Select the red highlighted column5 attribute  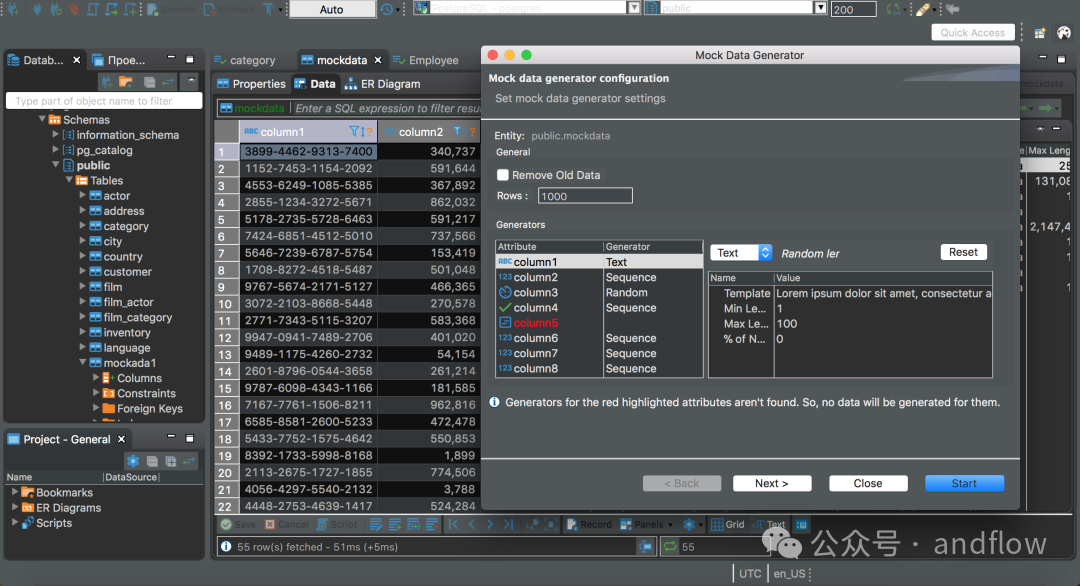(x=536, y=323)
